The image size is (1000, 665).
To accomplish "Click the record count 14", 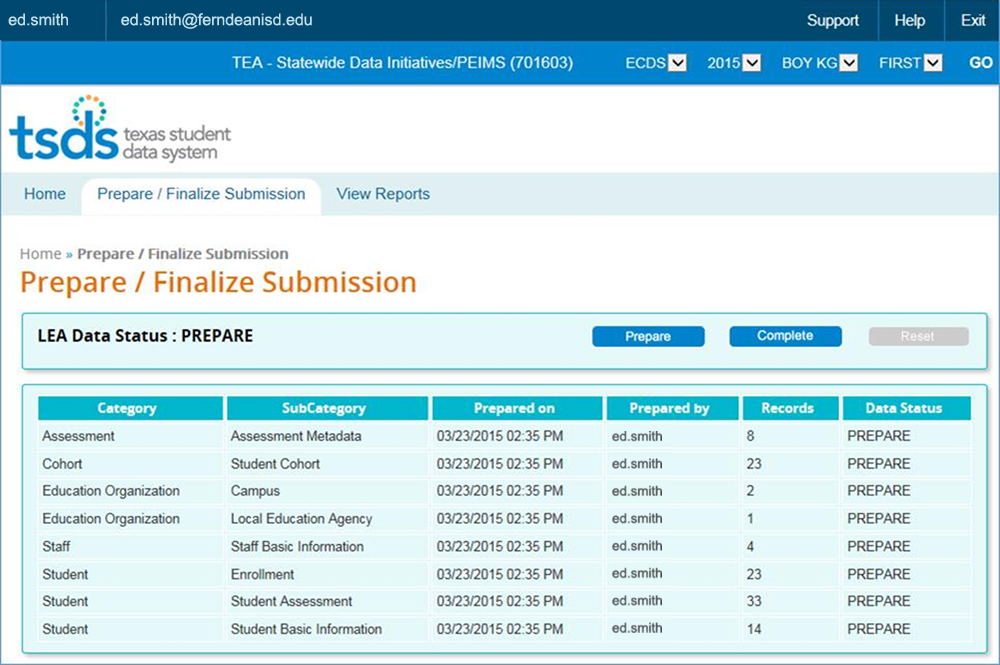I will coord(754,629).
